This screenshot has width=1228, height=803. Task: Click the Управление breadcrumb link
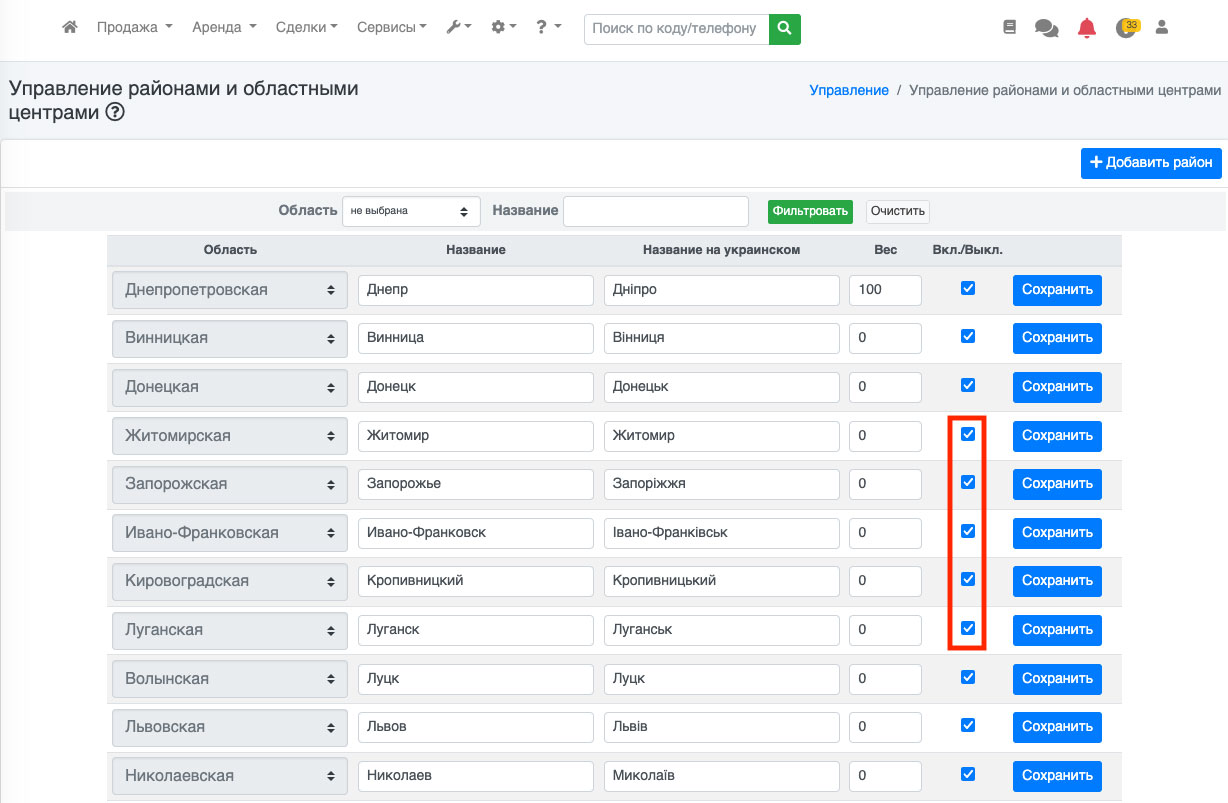(848, 90)
